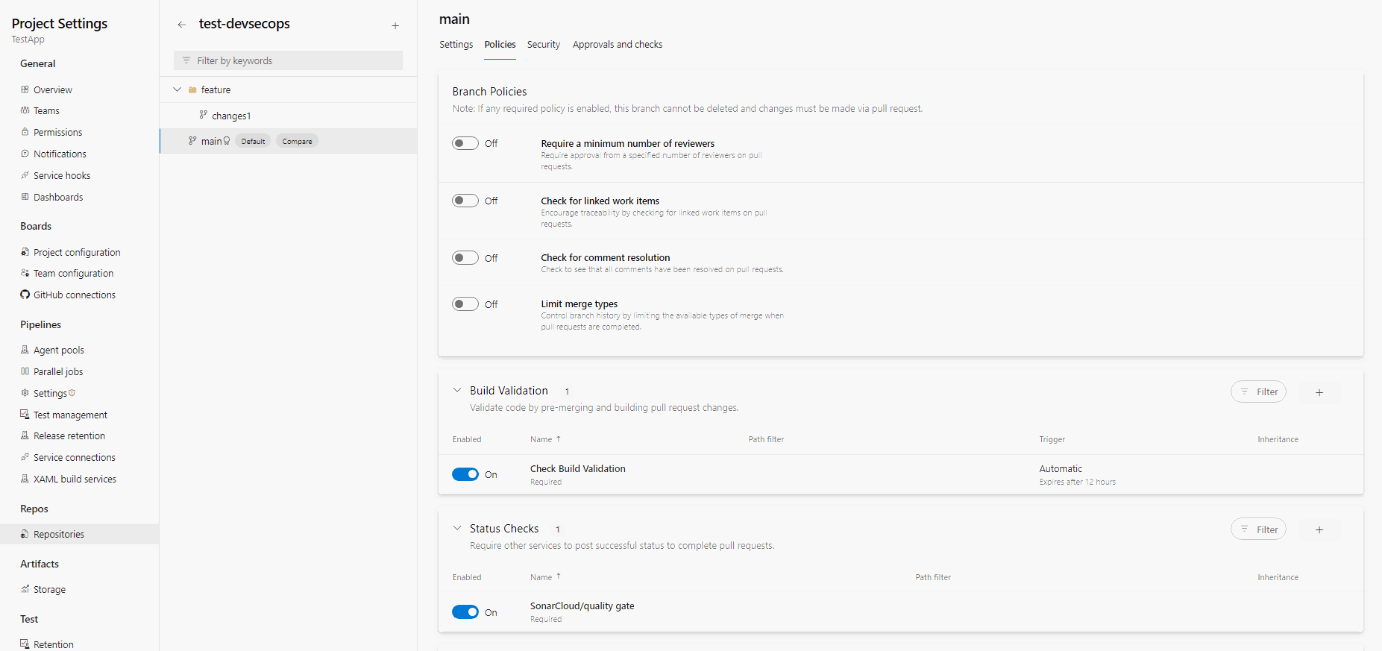
Task: Open GitHub connections from sidebar
Action: pyautogui.click(x=74, y=295)
